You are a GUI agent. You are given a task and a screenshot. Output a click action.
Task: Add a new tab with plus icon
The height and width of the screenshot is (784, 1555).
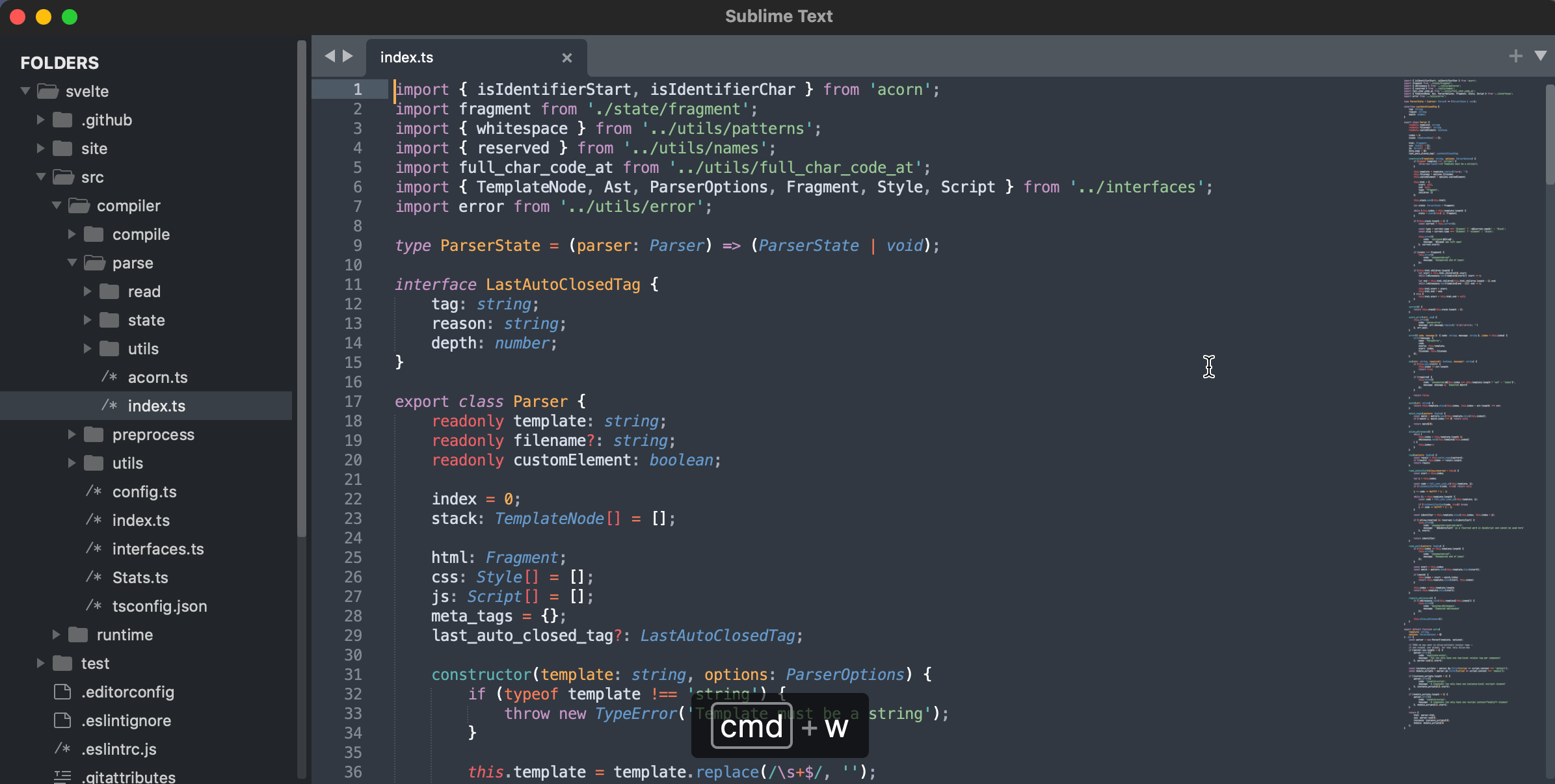[x=1516, y=56]
